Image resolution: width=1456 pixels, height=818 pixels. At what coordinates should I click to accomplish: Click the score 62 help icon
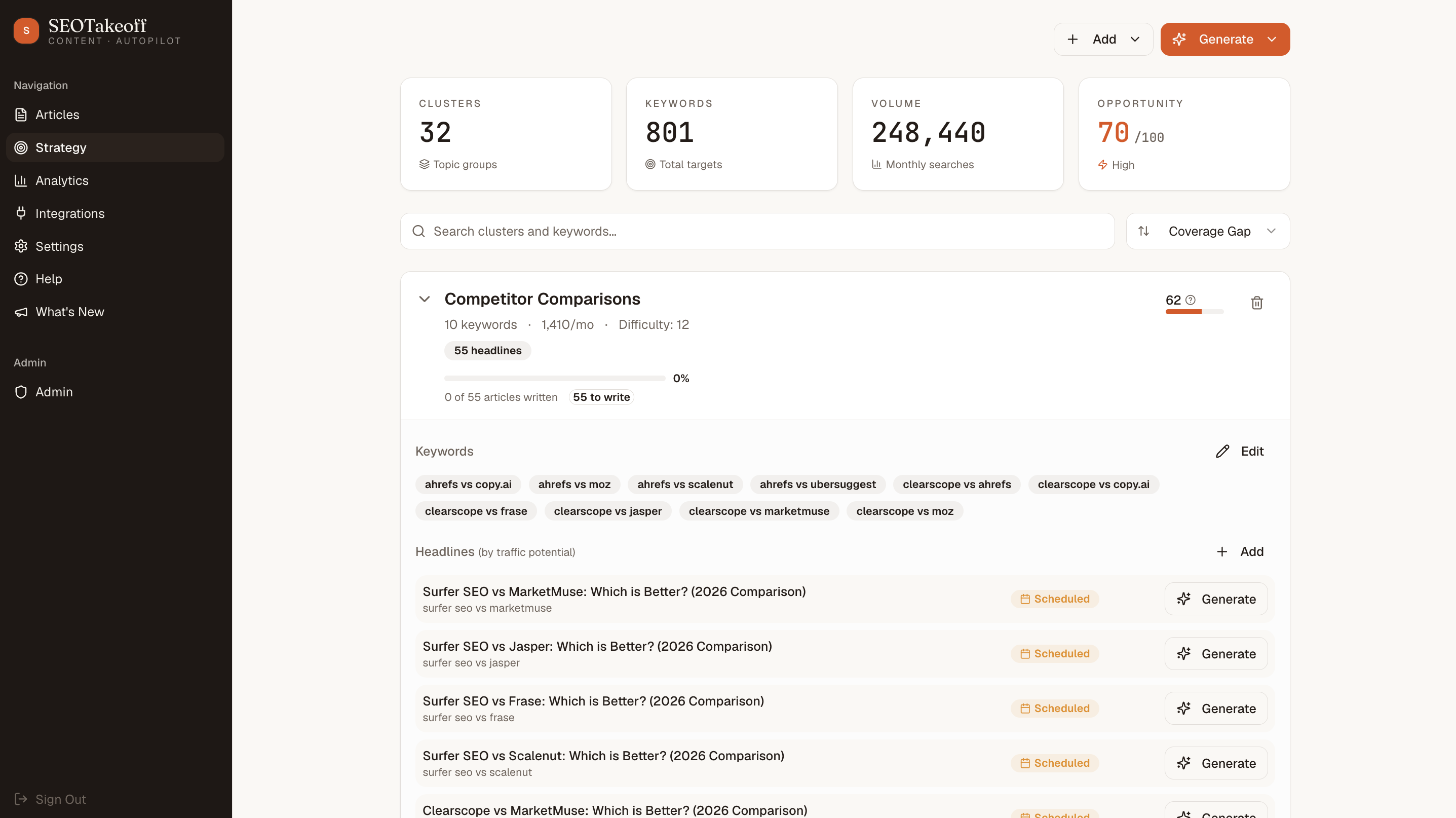pyautogui.click(x=1191, y=300)
